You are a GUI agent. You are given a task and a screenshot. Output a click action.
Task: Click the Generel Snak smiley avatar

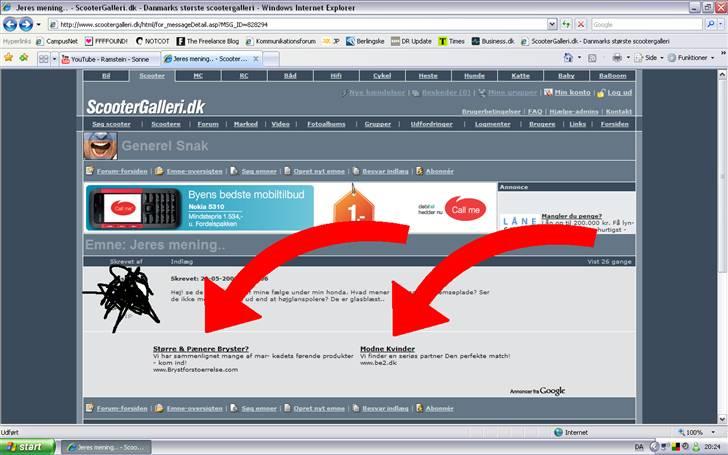[x=99, y=146]
